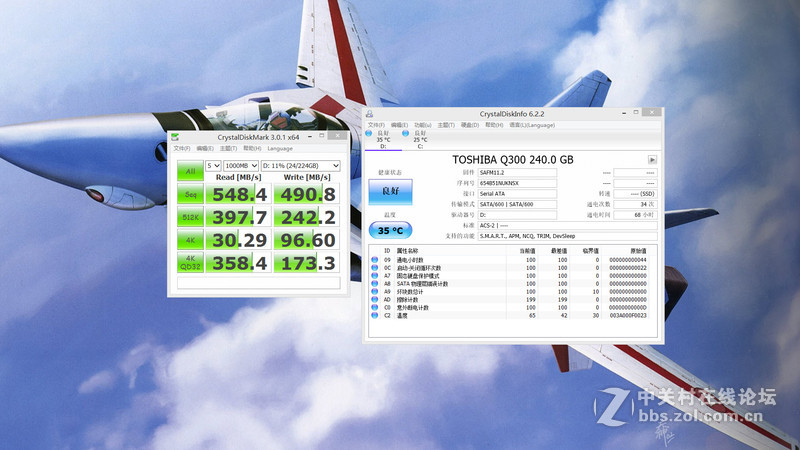The width and height of the screenshot is (800, 450).
Task: Click the CrystalDiskMark title bar app icon
Action: (175, 137)
